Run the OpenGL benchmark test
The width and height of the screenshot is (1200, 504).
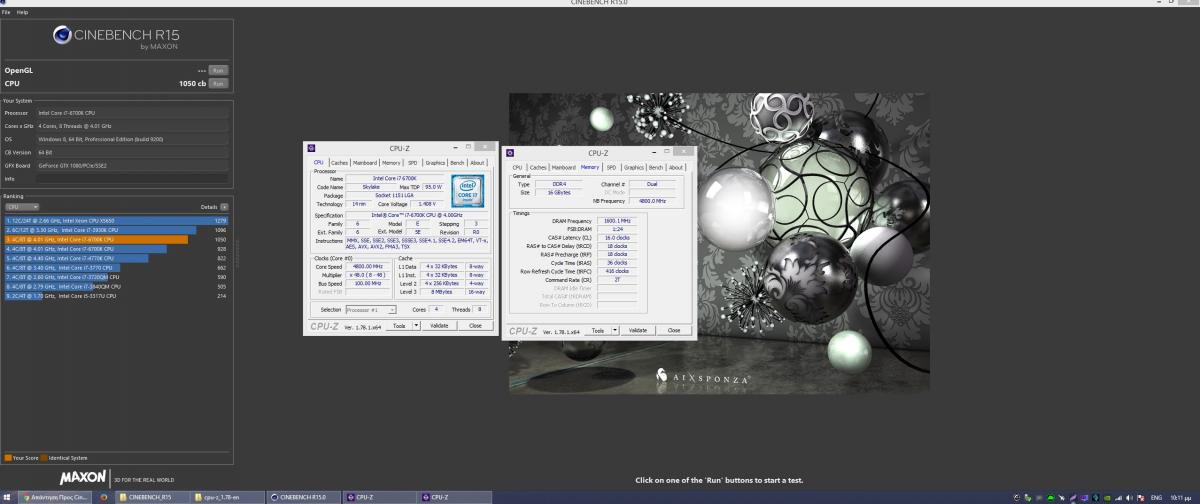[218, 71]
